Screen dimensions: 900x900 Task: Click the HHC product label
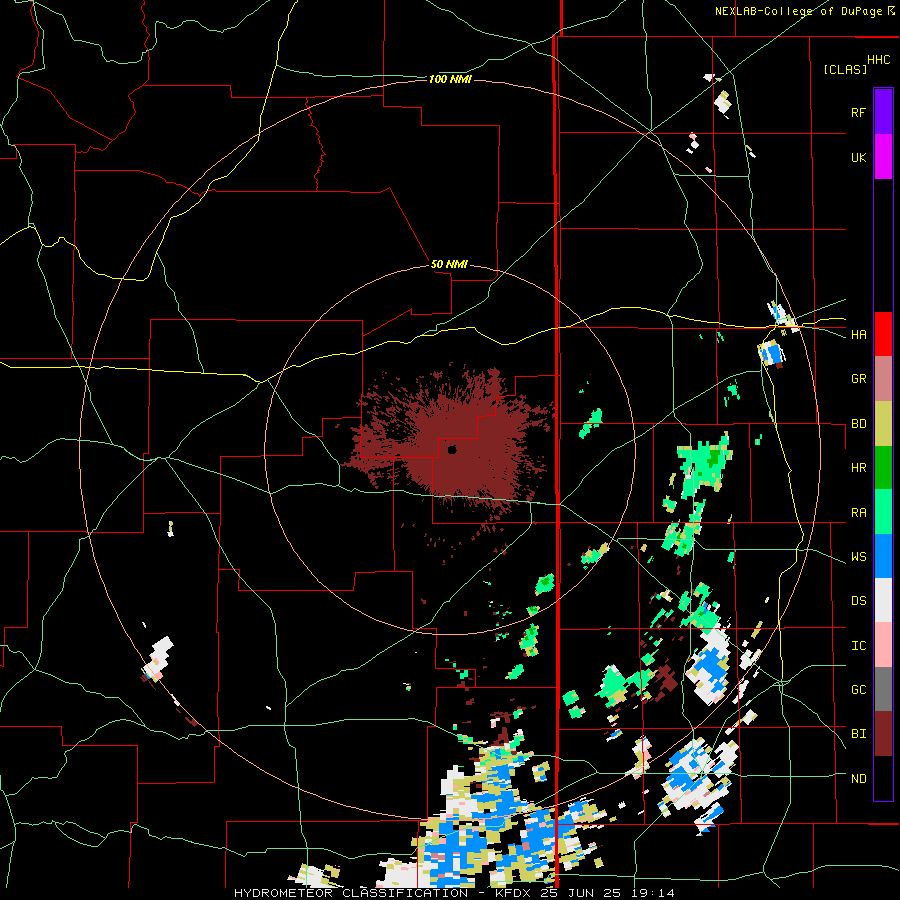879,60
